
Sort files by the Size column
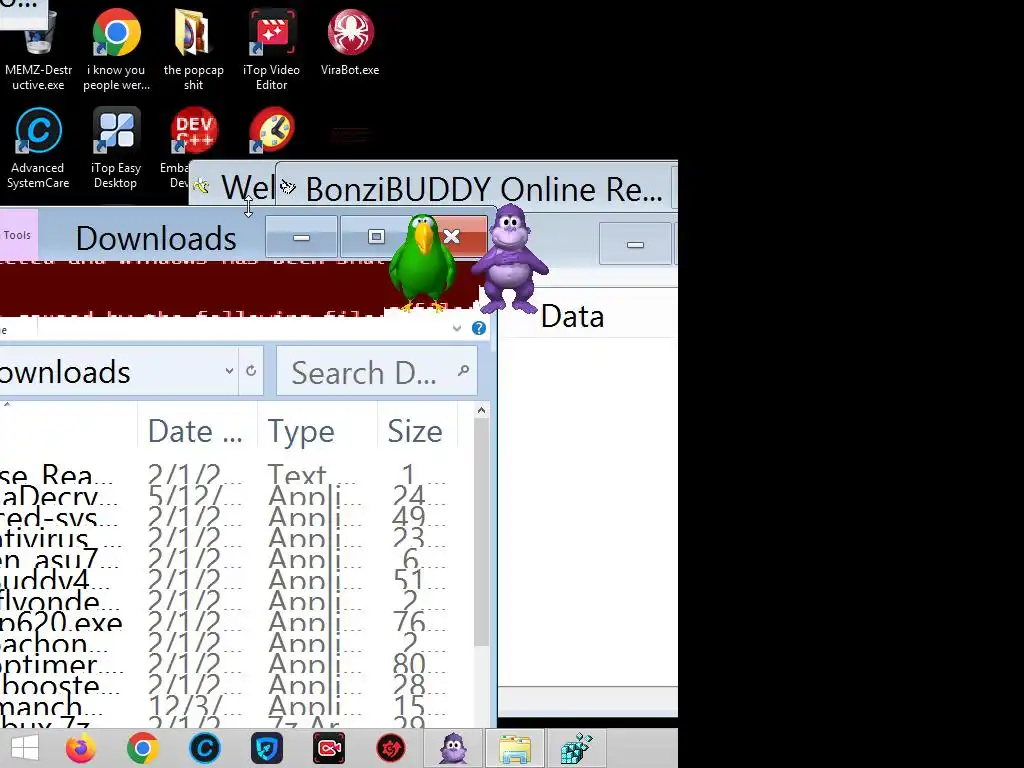[417, 431]
